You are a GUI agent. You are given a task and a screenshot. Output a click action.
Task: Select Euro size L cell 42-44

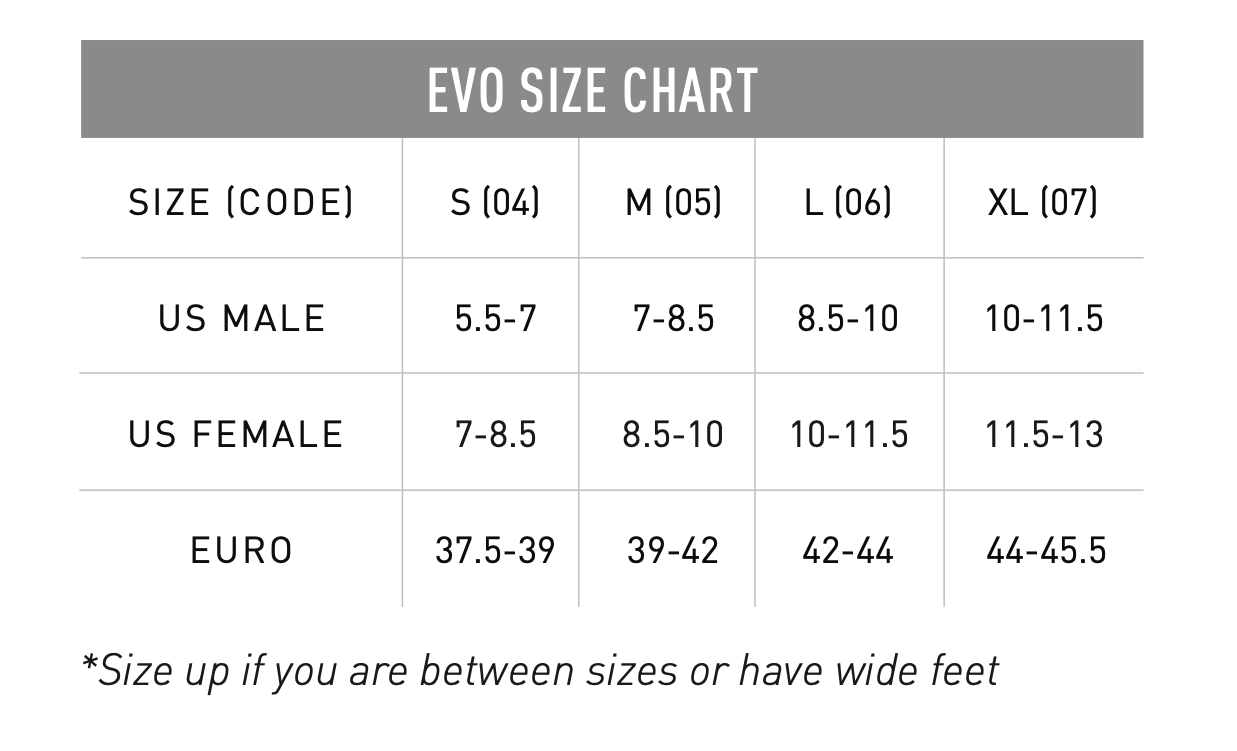(847, 551)
